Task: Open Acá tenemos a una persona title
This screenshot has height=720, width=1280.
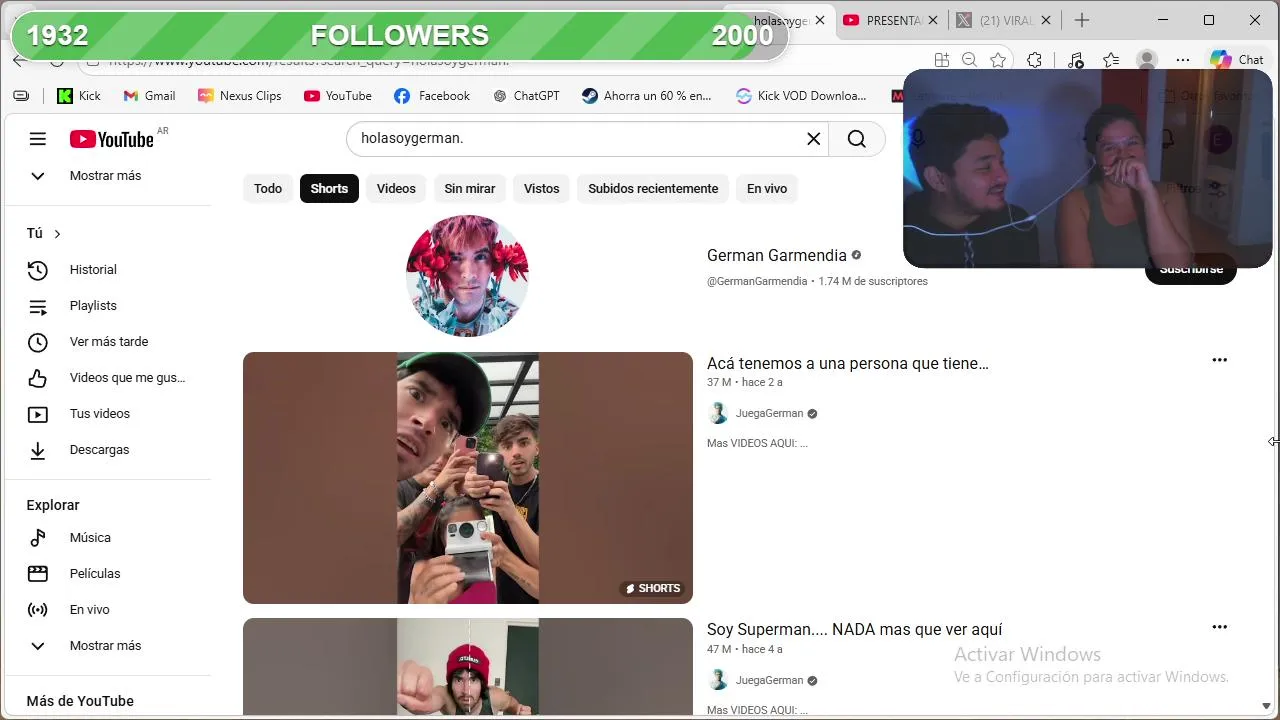Action: coord(848,364)
